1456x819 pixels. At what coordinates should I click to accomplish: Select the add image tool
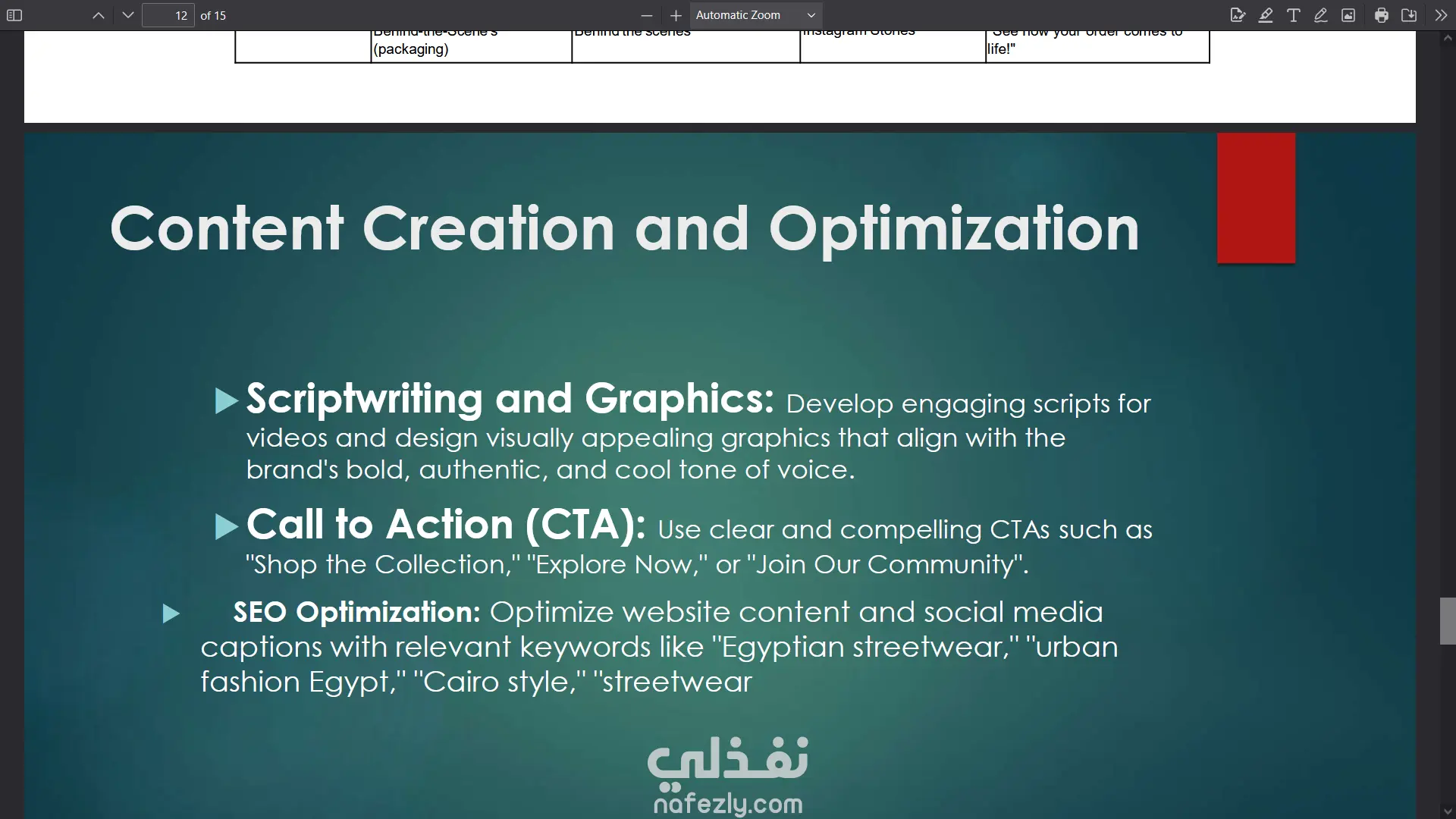[x=1348, y=15]
